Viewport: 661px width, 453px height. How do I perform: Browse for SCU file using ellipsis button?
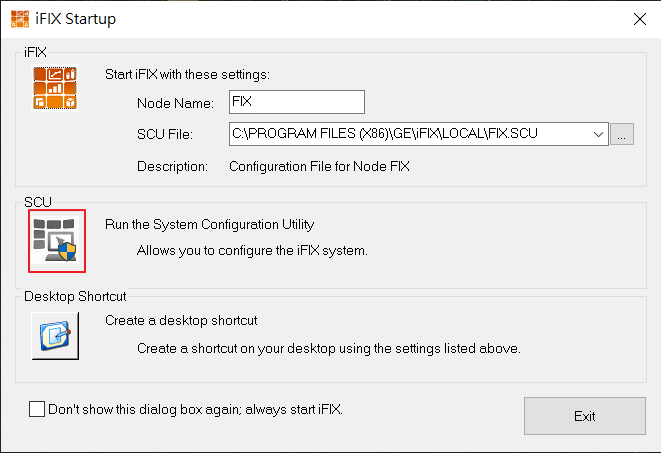pos(622,134)
